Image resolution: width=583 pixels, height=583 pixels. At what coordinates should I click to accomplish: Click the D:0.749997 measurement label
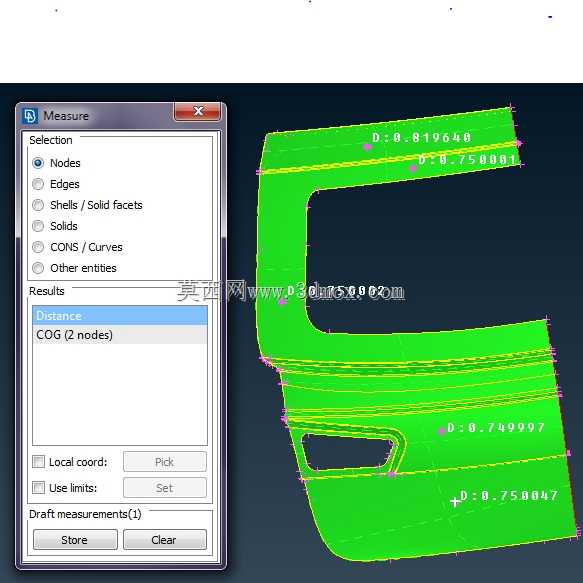pos(496,428)
